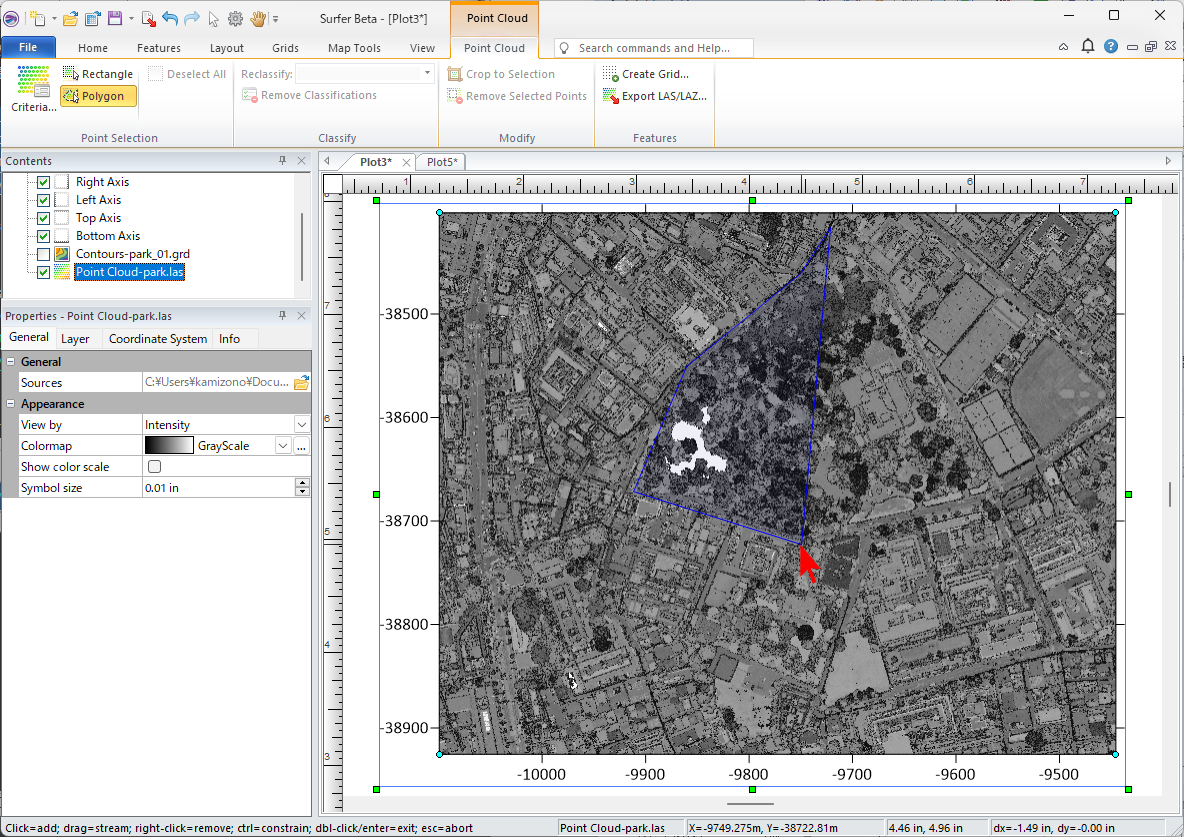Click the grayscale colormap gradient swatch
Image resolution: width=1184 pixels, height=837 pixels.
(169, 446)
